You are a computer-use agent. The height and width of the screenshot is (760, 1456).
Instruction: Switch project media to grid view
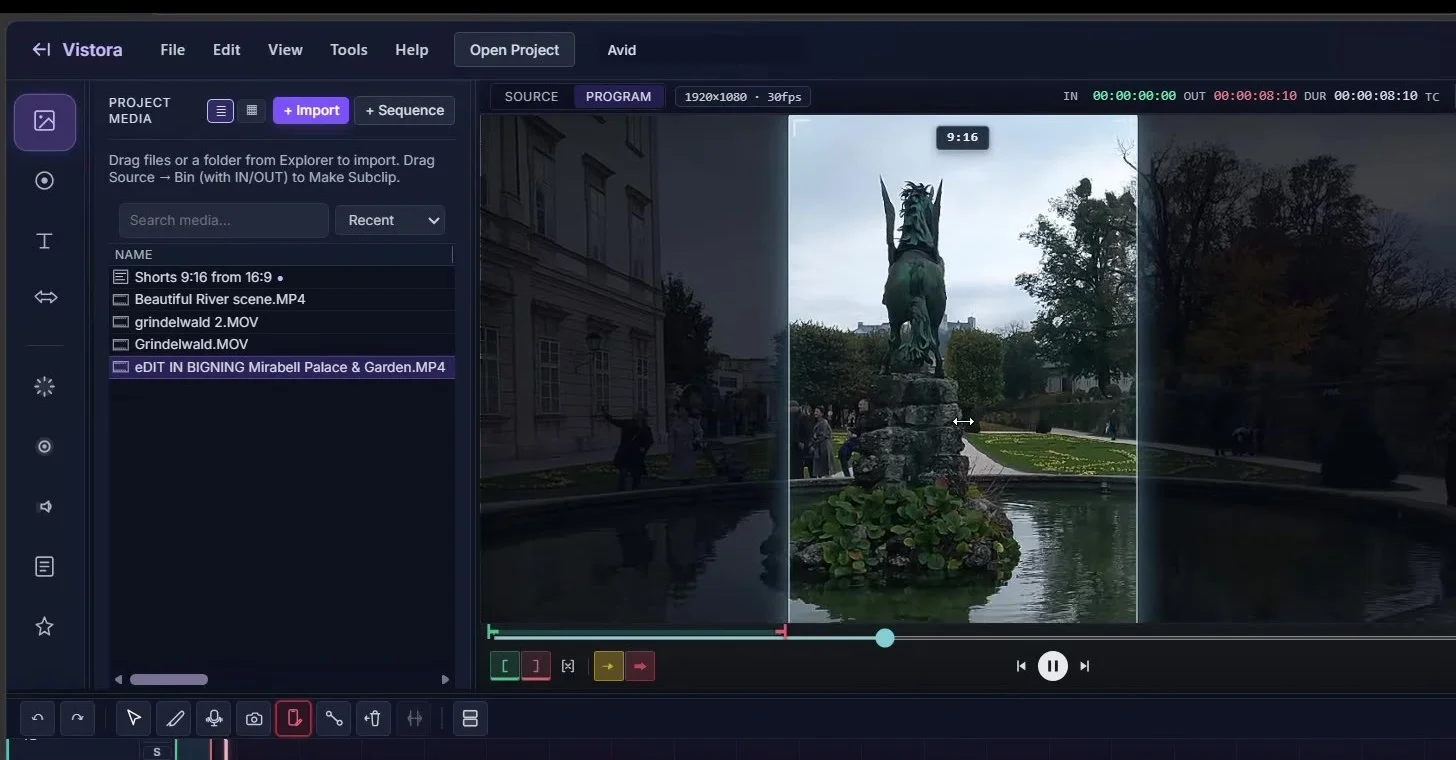click(252, 110)
